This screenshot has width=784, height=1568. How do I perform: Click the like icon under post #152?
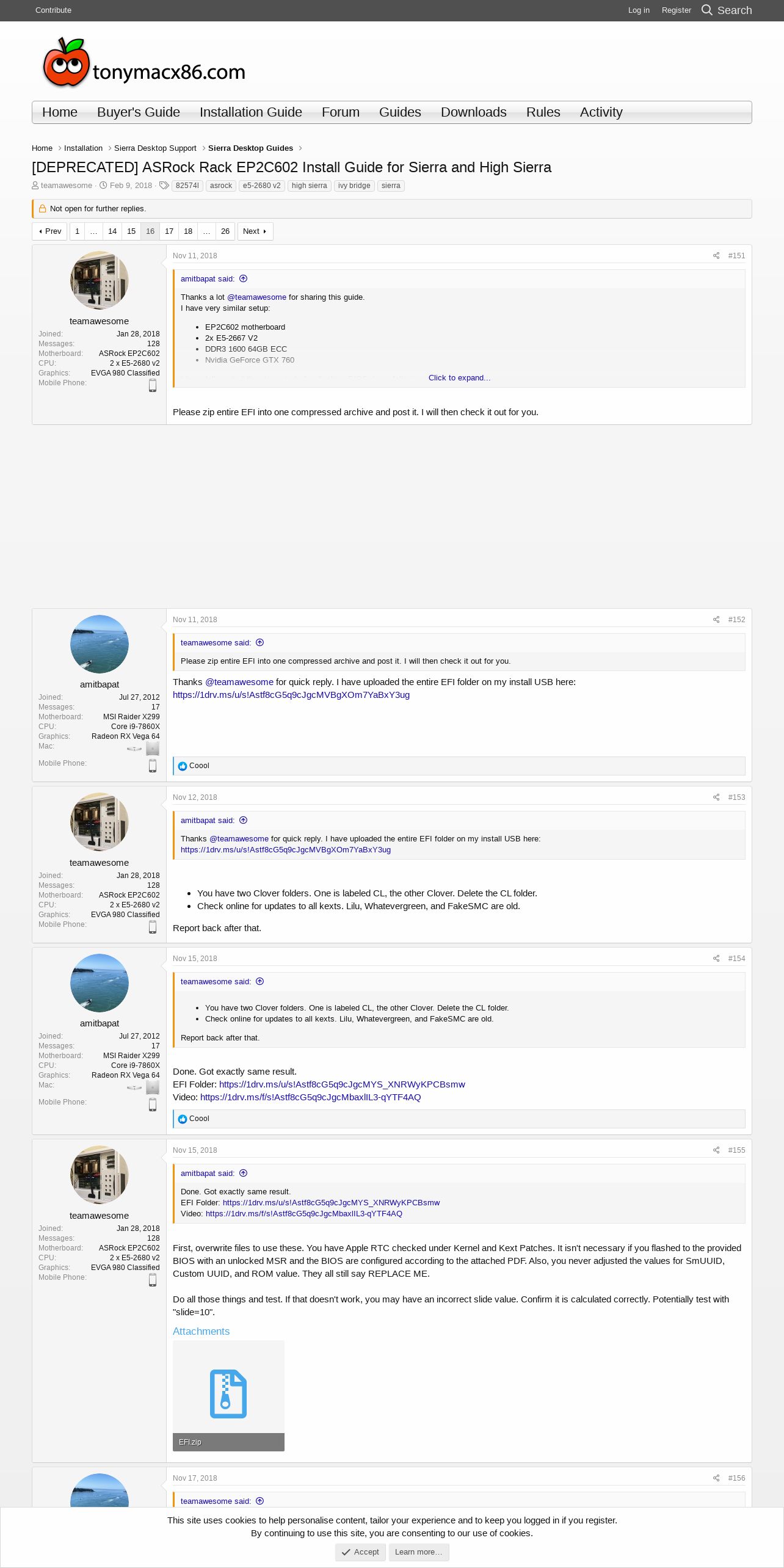coord(183,766)
